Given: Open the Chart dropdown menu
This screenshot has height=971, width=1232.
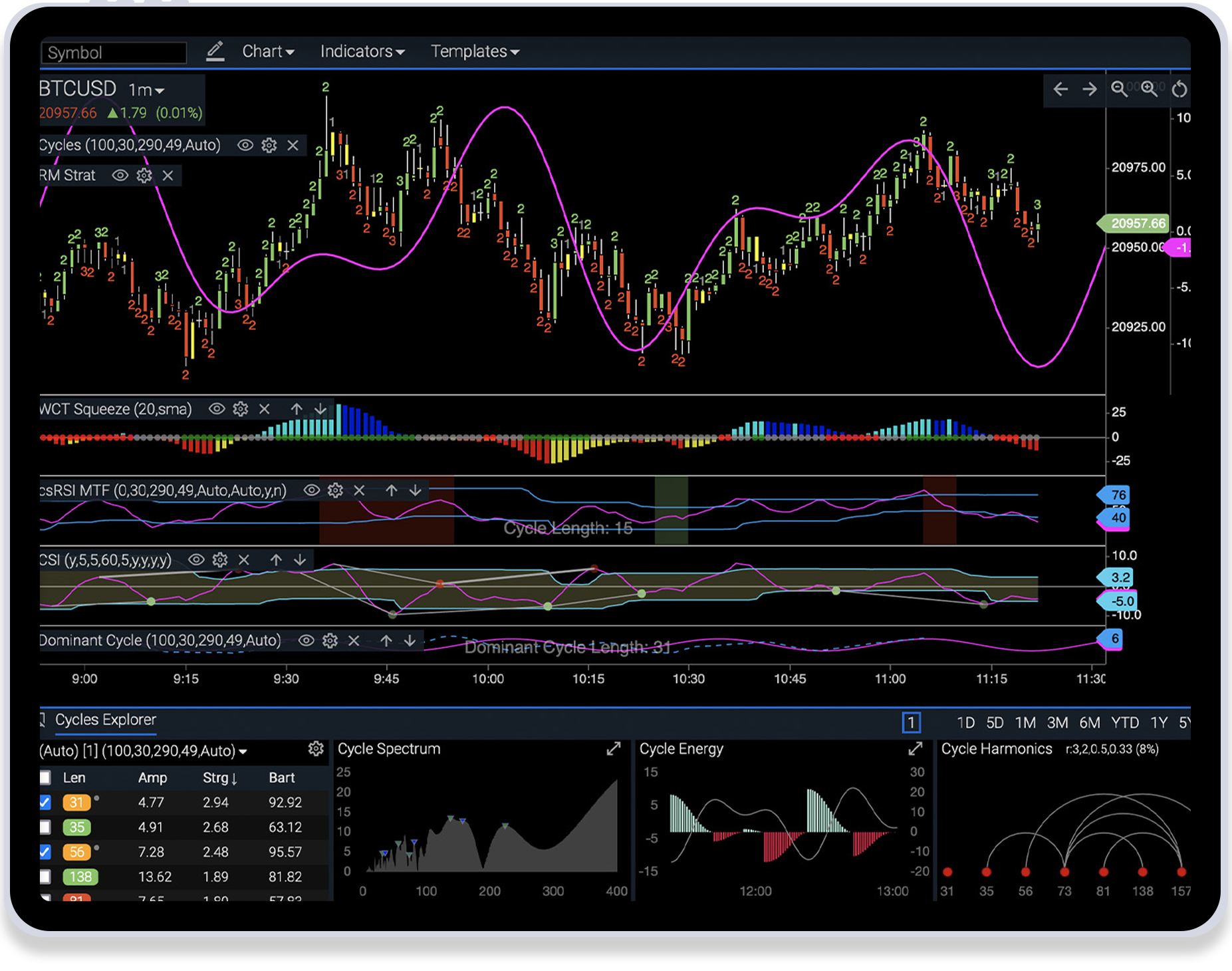Looking at the screenshot, I should [268, 51].
